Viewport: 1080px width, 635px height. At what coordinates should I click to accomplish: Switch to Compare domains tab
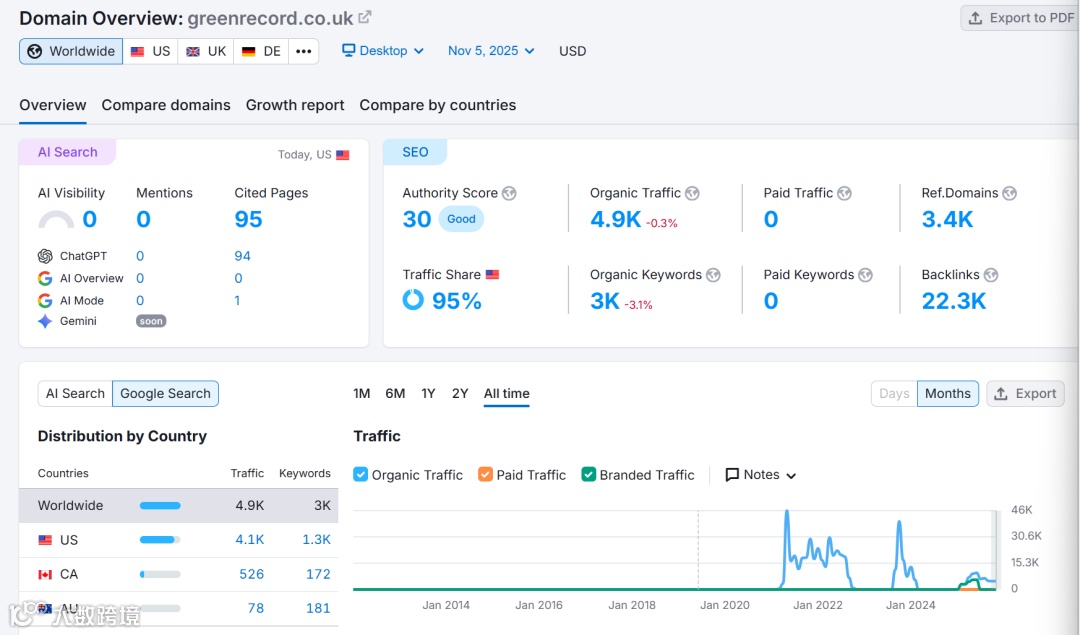tap(166, 105)
